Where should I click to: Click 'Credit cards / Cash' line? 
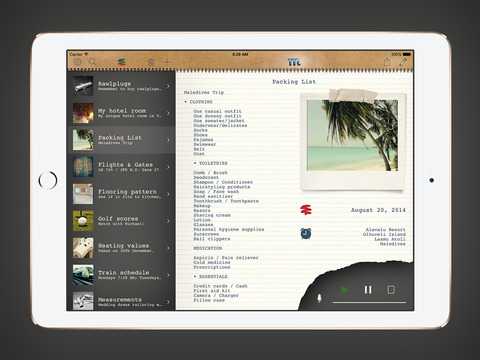click(x=220, y=286)
